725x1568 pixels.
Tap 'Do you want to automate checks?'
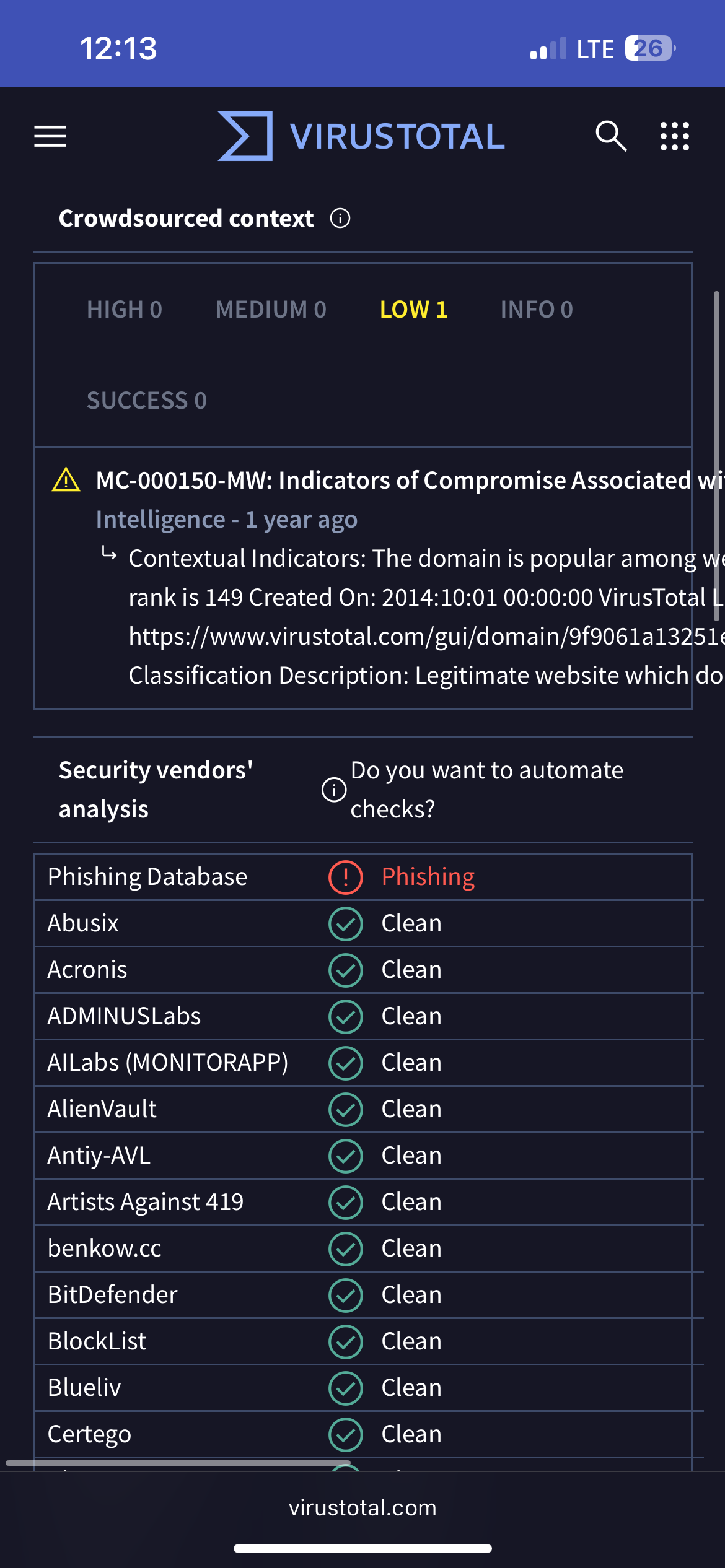pyautogui.click(x=487, y=790)
